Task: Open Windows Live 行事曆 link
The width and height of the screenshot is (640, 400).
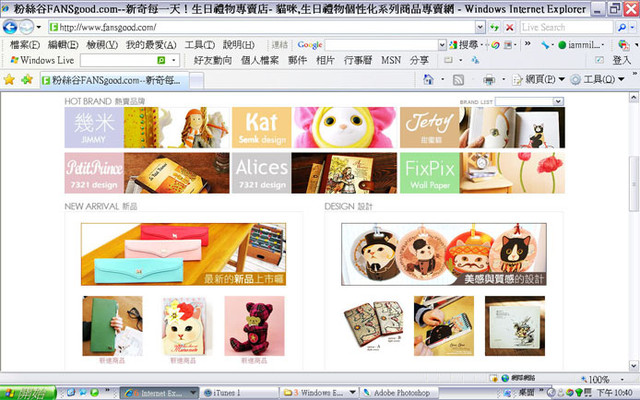Action: [x=358, y=60]
